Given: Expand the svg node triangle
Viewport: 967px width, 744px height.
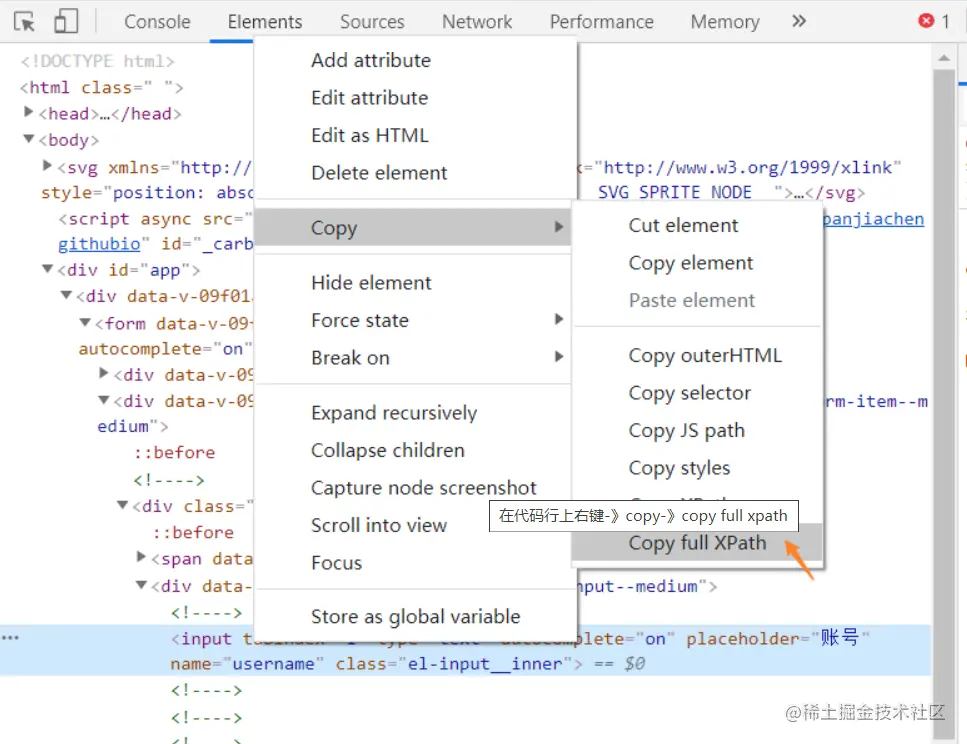Looking at the screenshot, I should (x=47, y=165).
